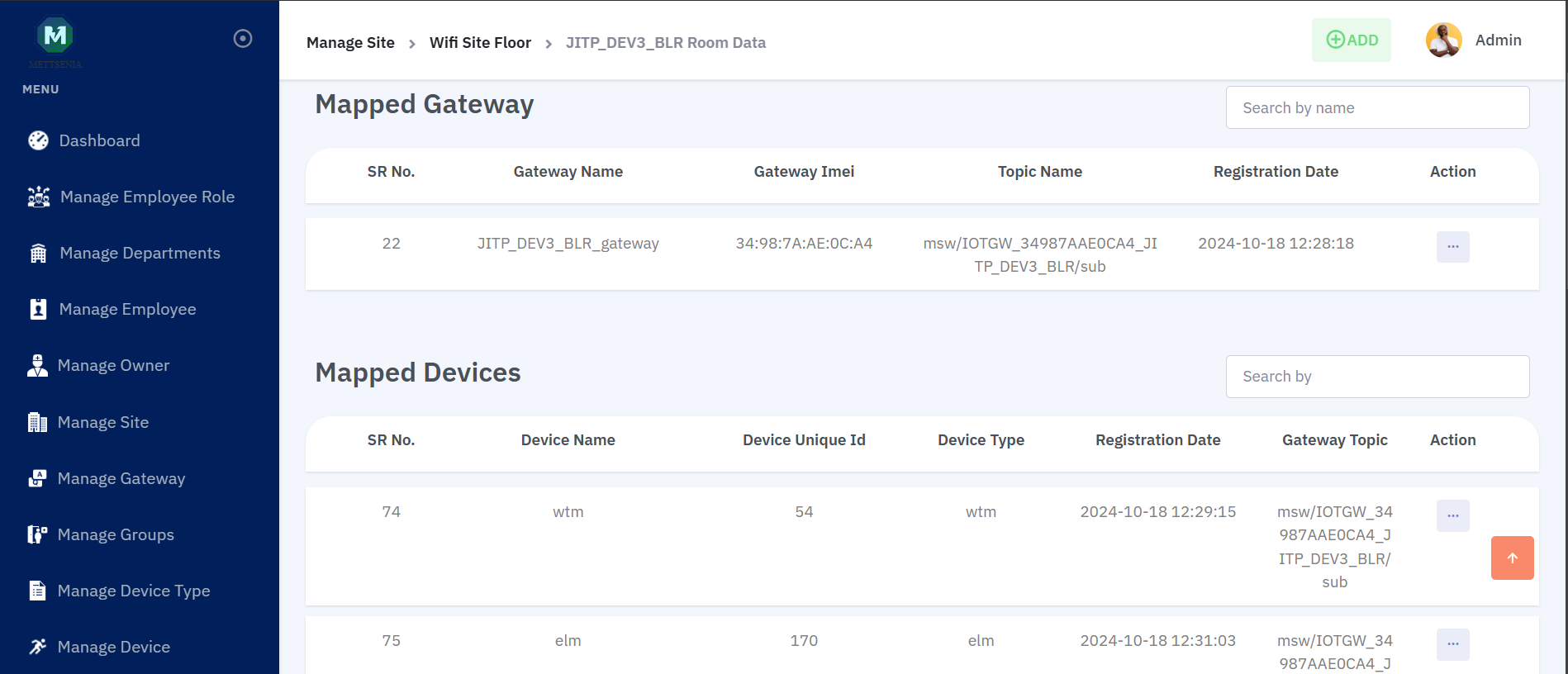Open the Manage Device menu item
The height and width of the screenshot is (674, 1568).
pos(113,647)
